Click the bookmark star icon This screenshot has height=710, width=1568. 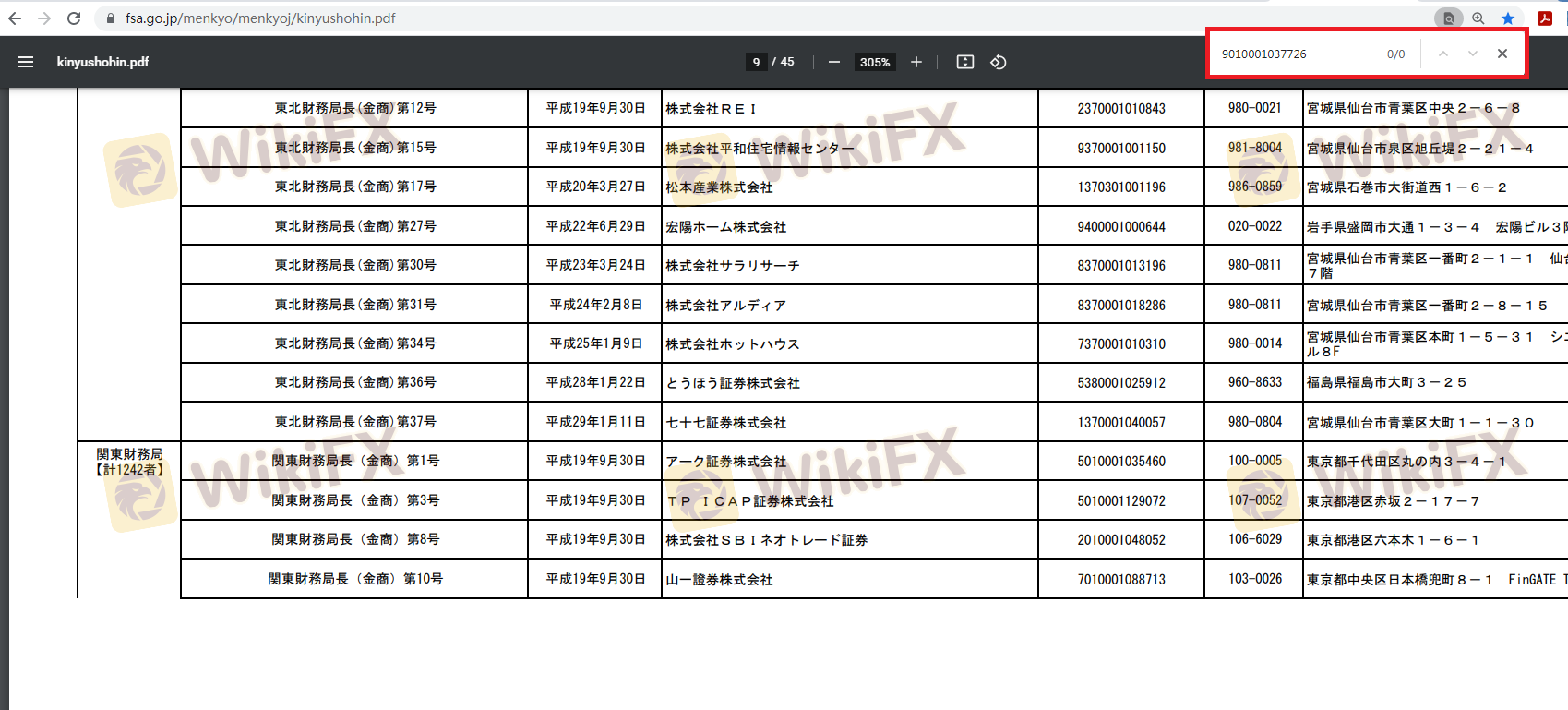[x=1508, y=18]
